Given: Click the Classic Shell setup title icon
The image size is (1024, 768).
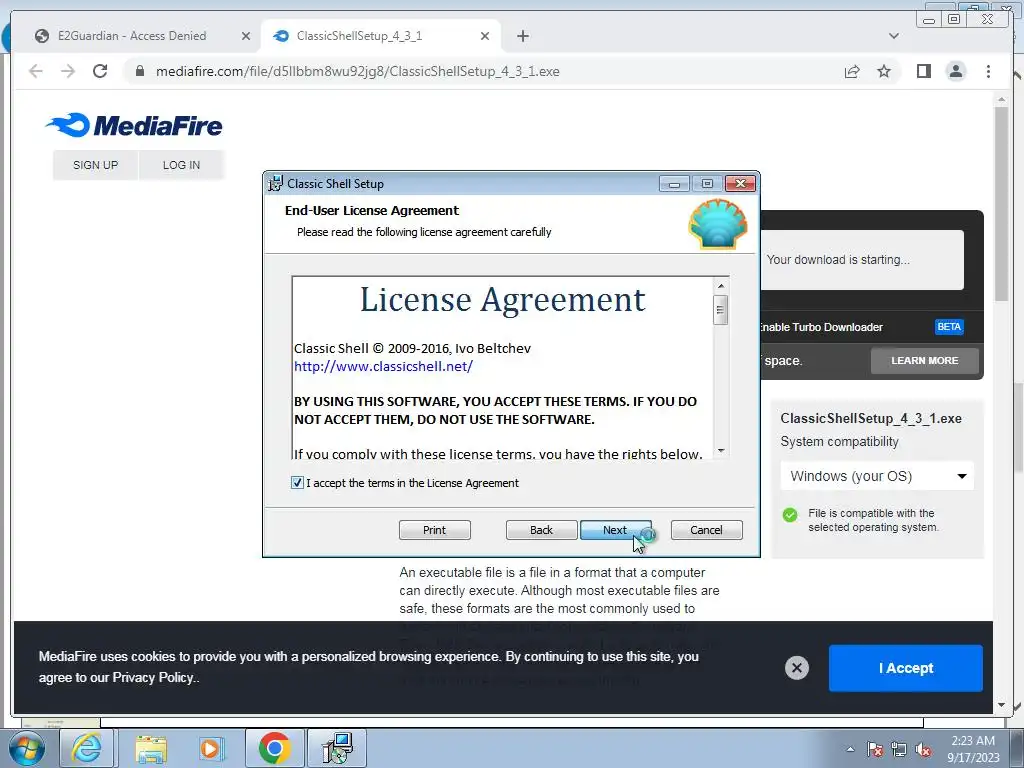Looking at the screenshot, I should 276,184.
